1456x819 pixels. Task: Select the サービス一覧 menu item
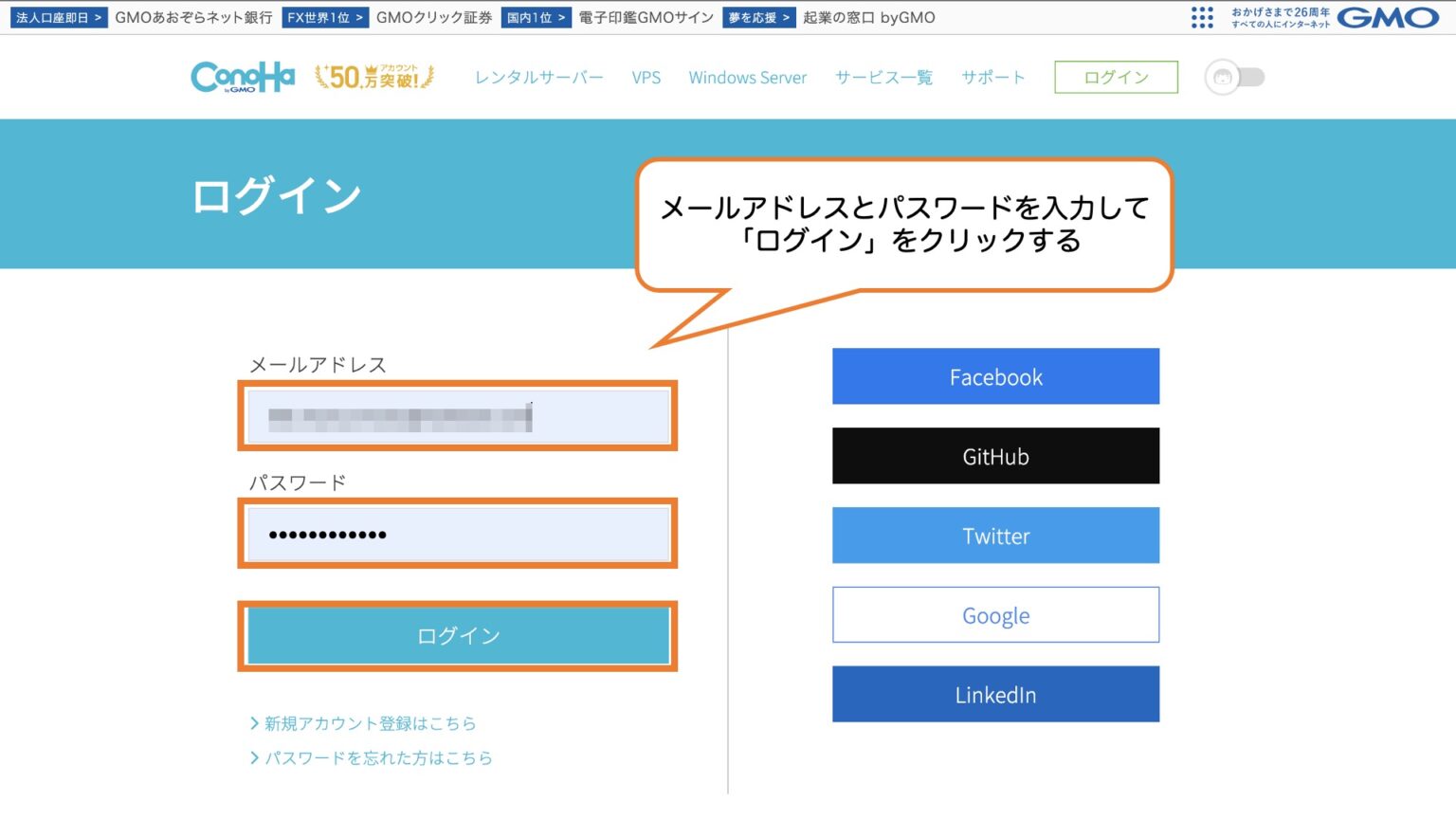click(883, 77)
